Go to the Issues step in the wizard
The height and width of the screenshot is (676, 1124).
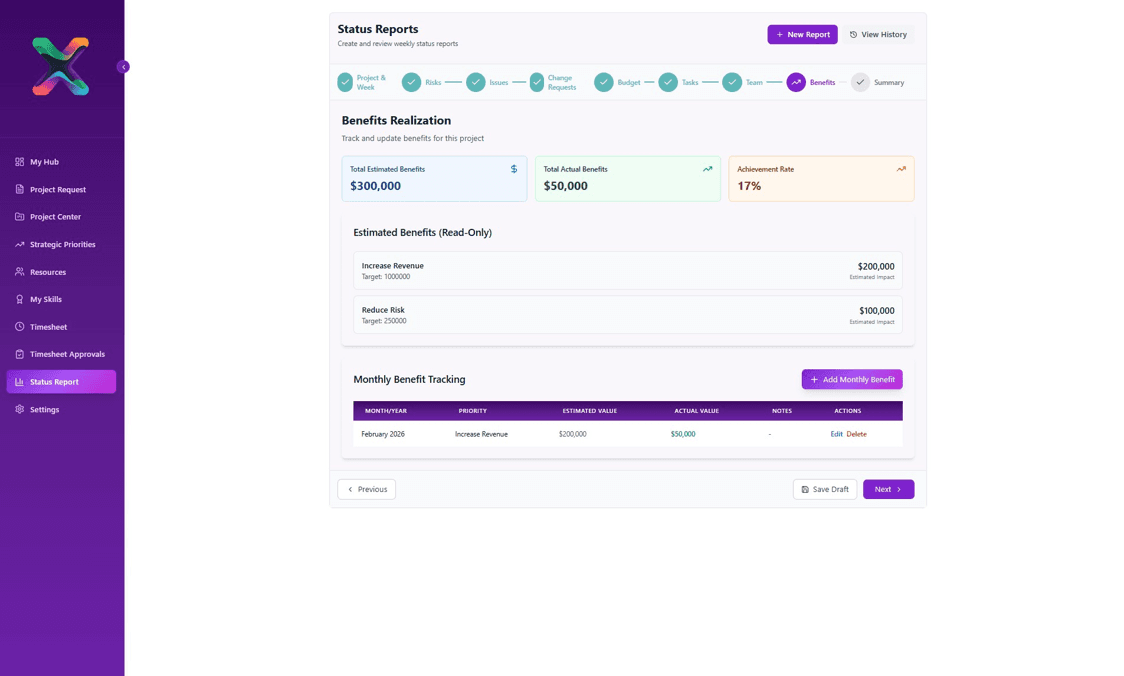[476, 82]
